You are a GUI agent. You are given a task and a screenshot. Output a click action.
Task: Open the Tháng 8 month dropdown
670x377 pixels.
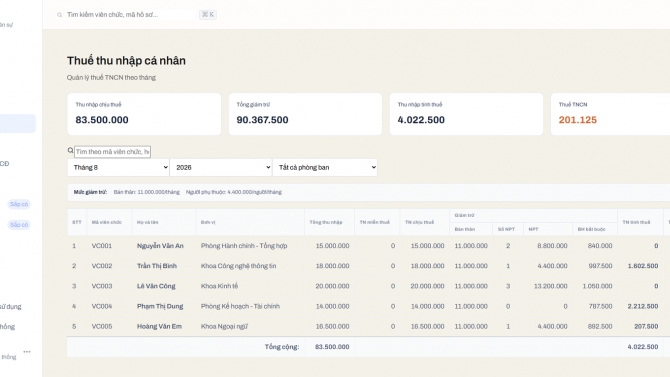pos(118,168)
